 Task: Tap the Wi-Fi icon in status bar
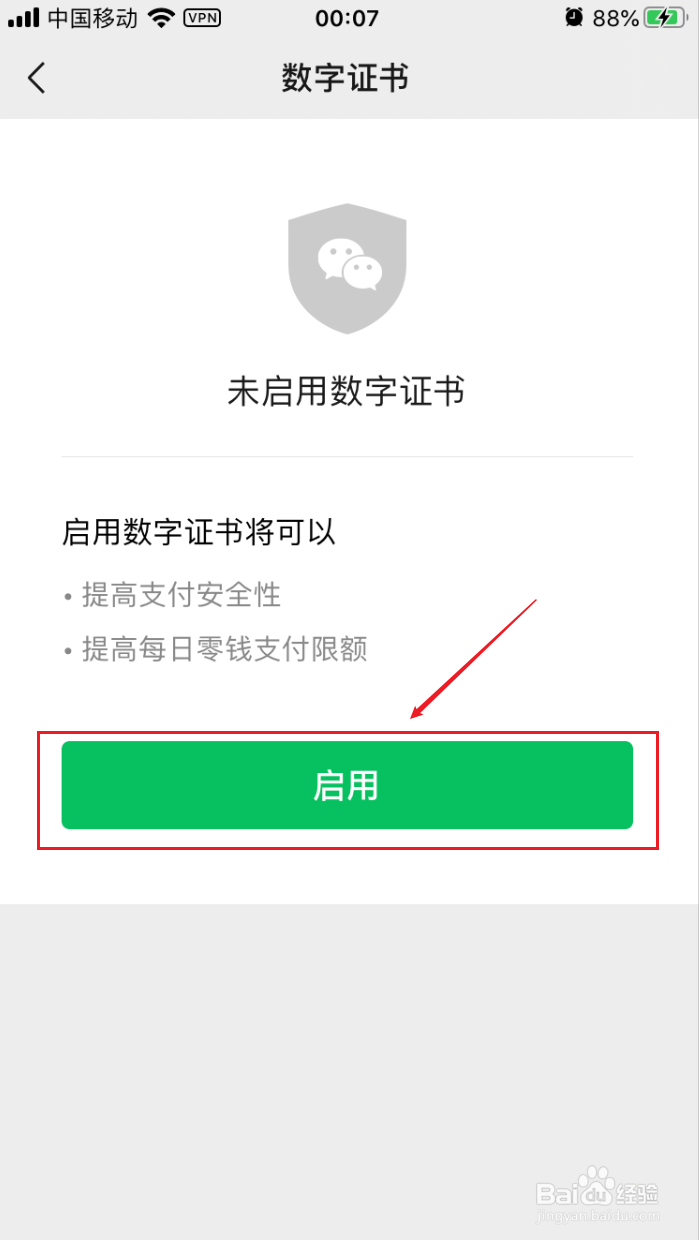point(160,18)
